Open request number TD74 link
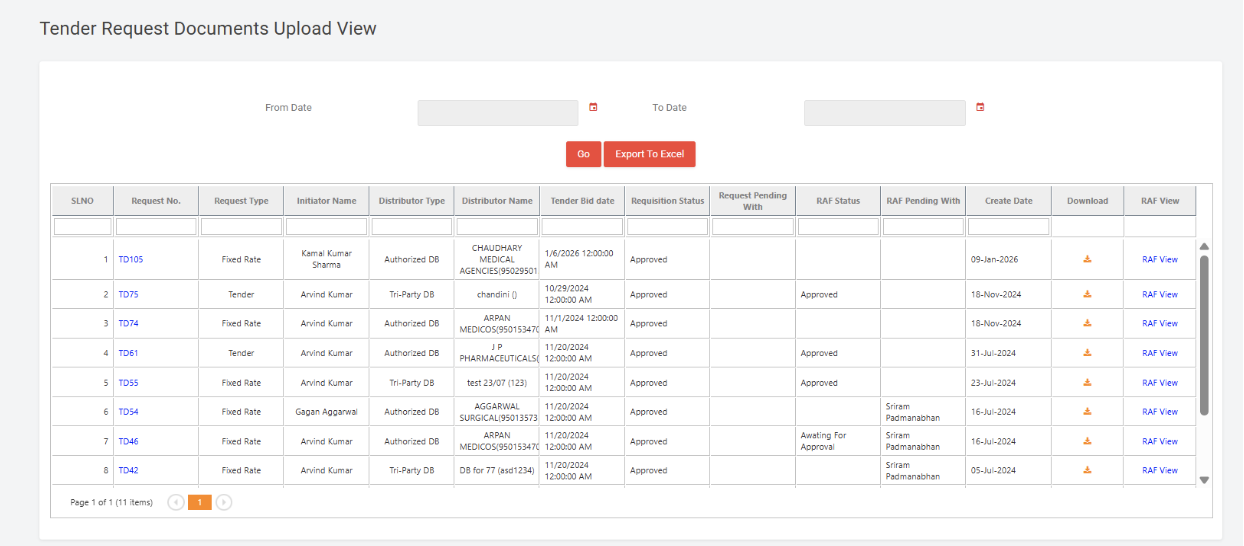This screenshot has width=1244, height=546. [x=128, y=323]
